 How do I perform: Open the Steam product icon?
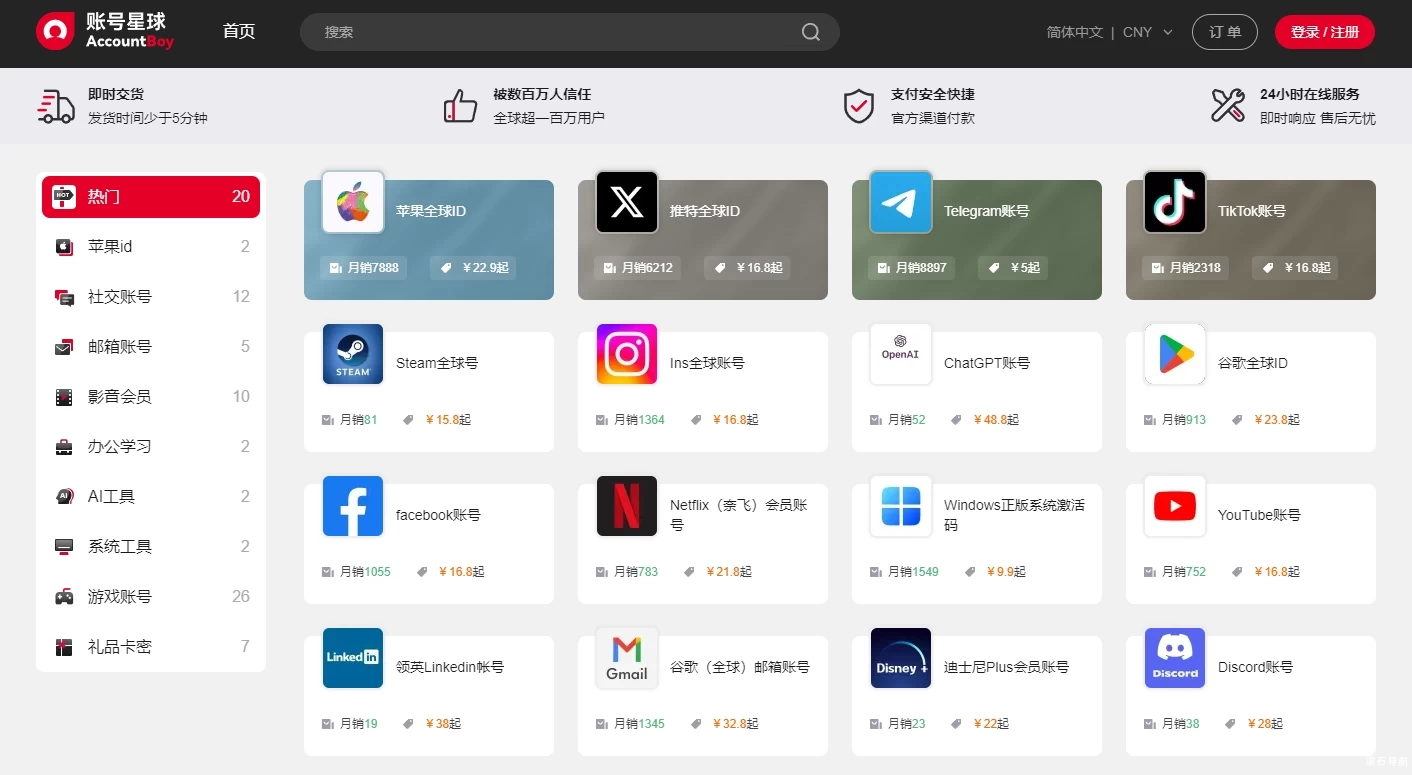(353, 354)
